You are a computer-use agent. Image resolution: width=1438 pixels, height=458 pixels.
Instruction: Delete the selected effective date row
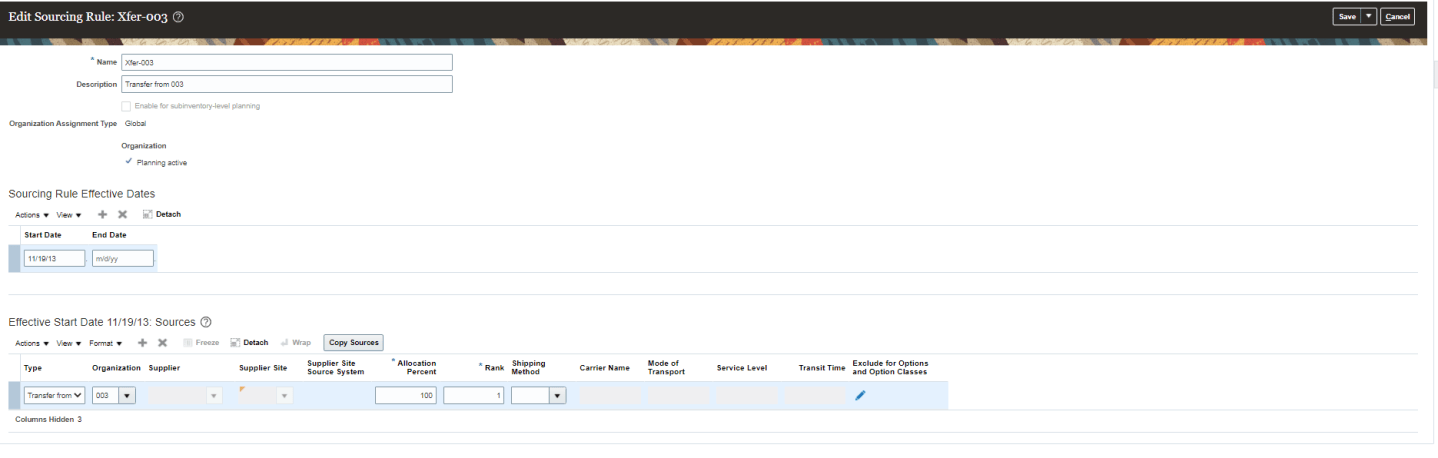[122, 214]
